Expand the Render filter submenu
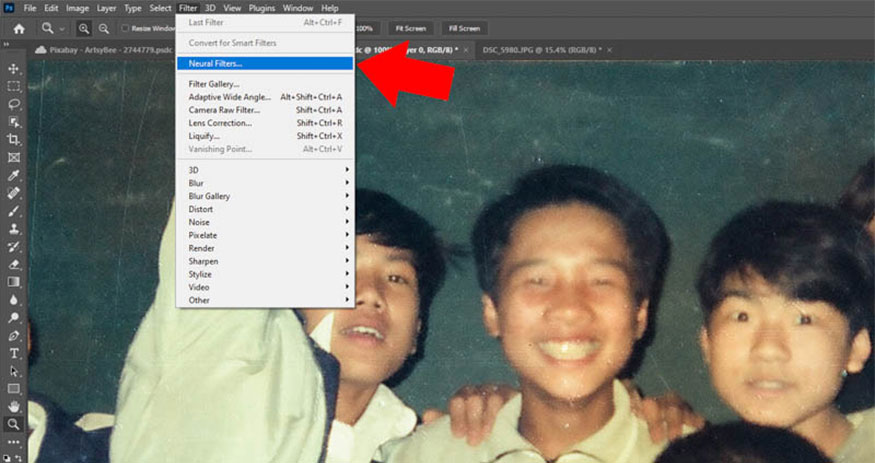The image size is (875, 463). 265,248
